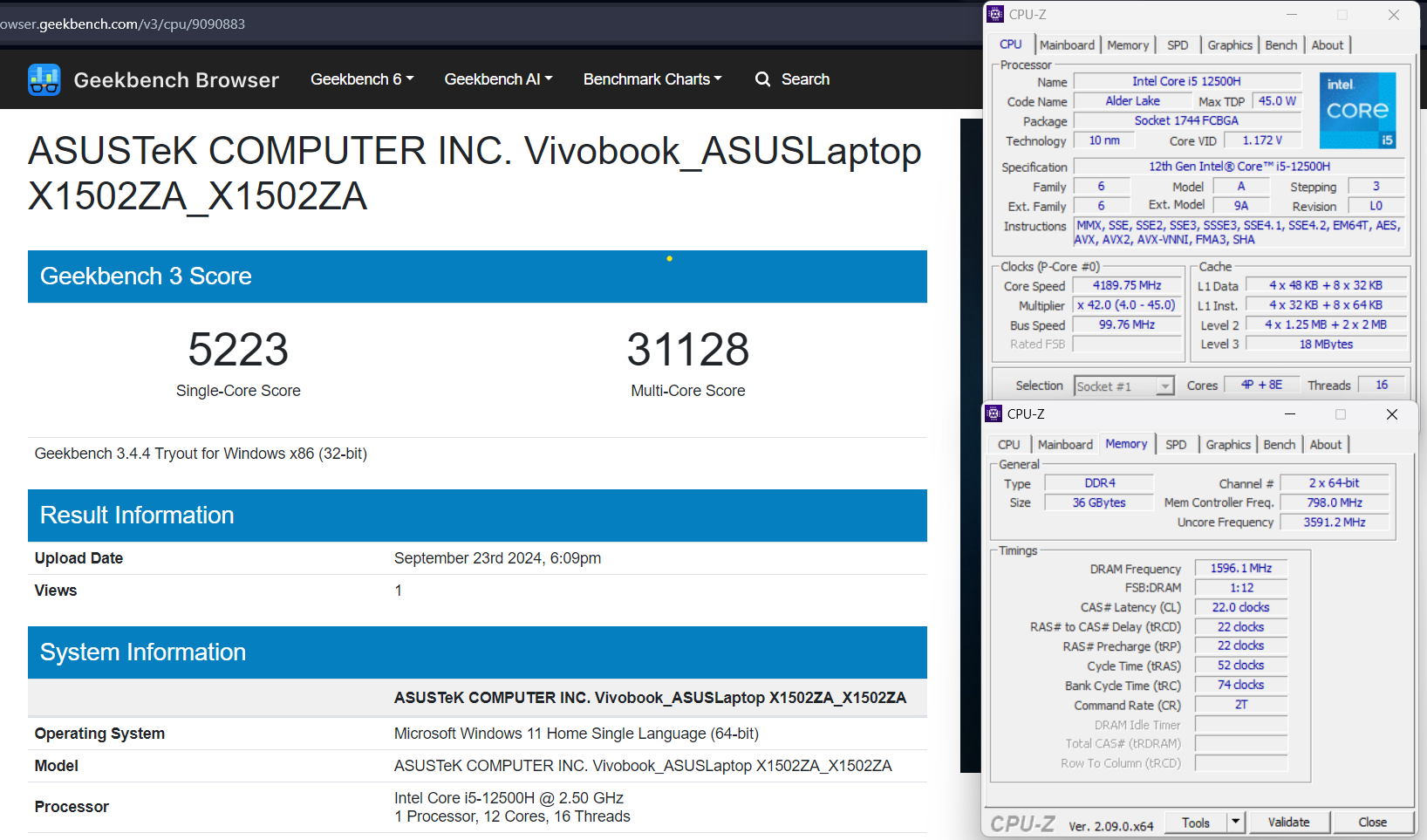Click the DRAM Frequency value 1596.1 MHz

click(x=1240, y=569)
